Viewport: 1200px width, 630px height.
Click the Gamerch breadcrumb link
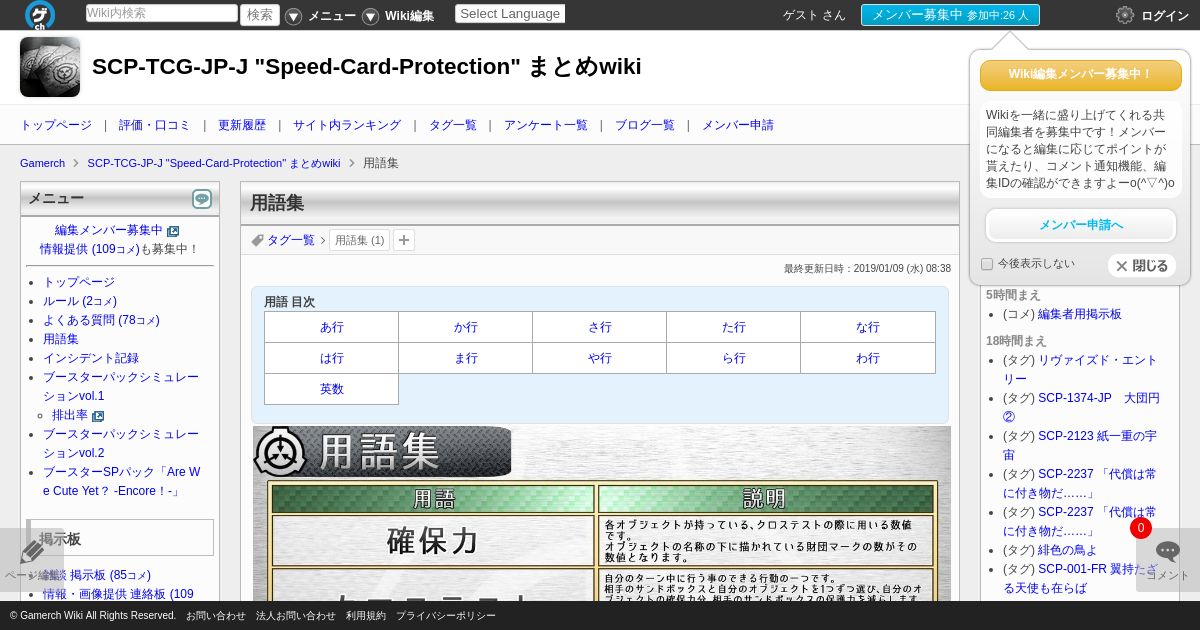tap(42, 163)
